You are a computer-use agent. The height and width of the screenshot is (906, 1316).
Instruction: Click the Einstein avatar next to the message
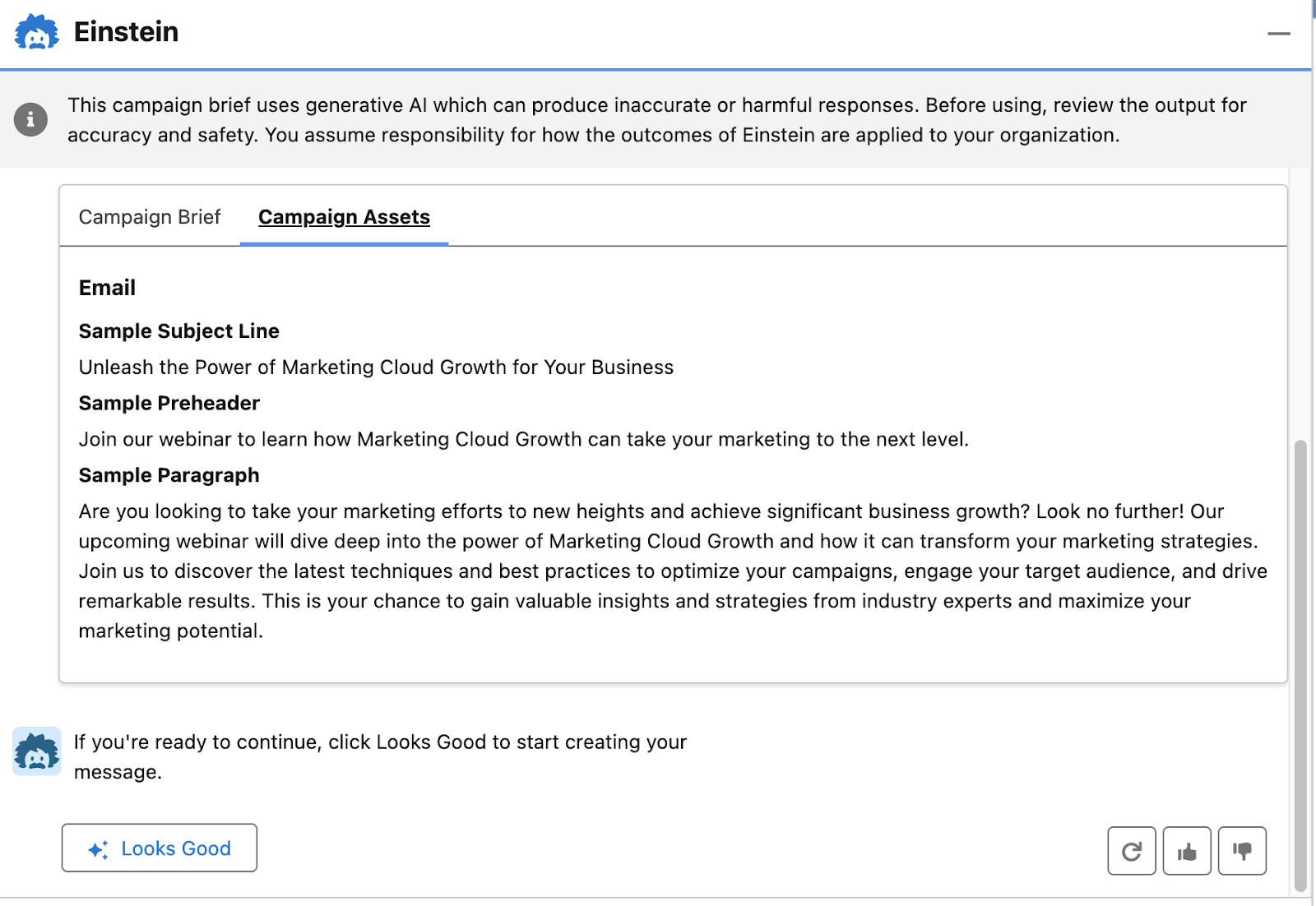point(37,751)
